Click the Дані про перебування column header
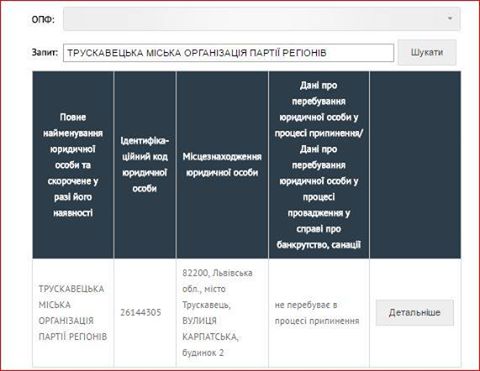Screen dimensions: 480x371 click(319, 165)
